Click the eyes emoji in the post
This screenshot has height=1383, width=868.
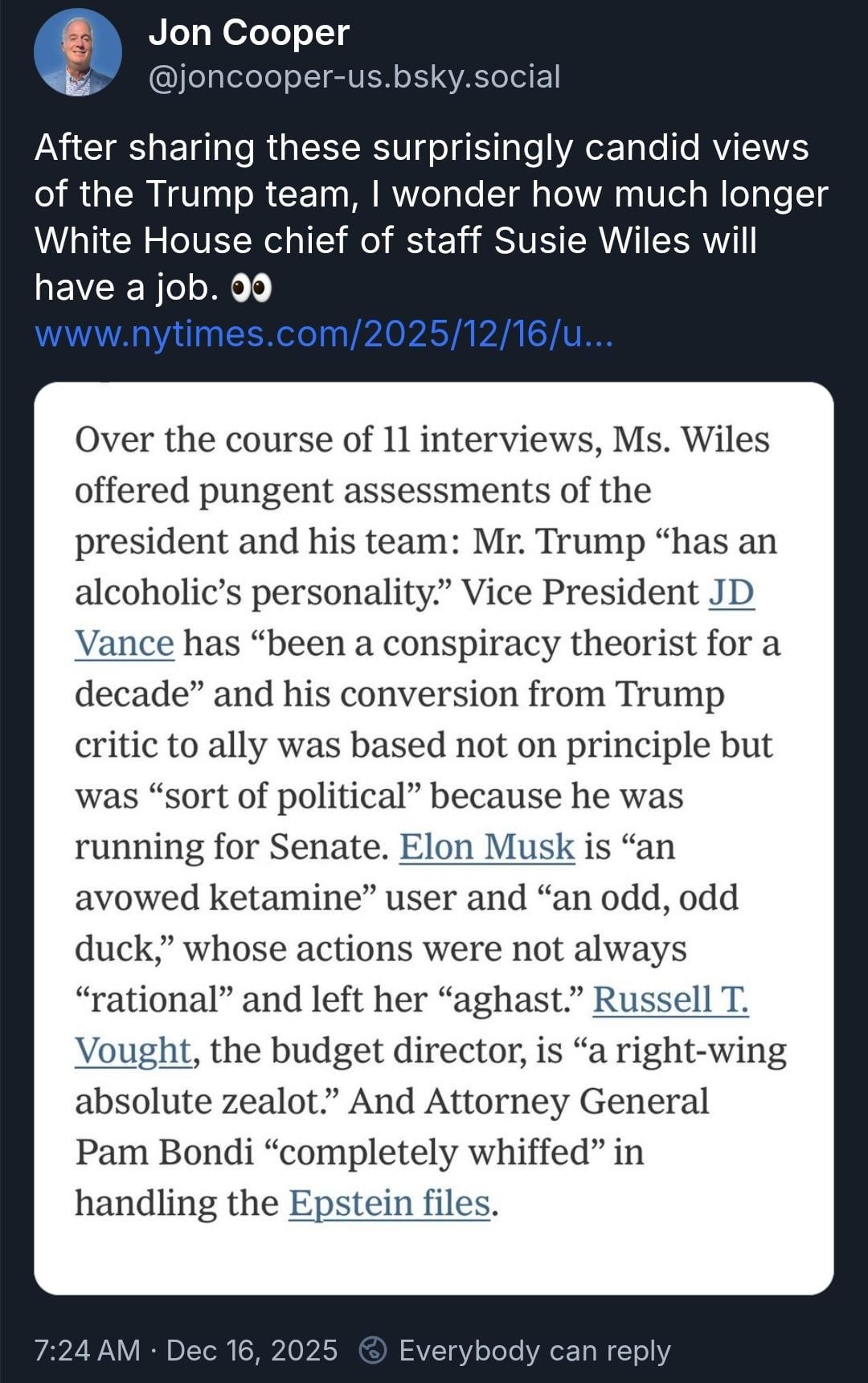pos(252,288)
